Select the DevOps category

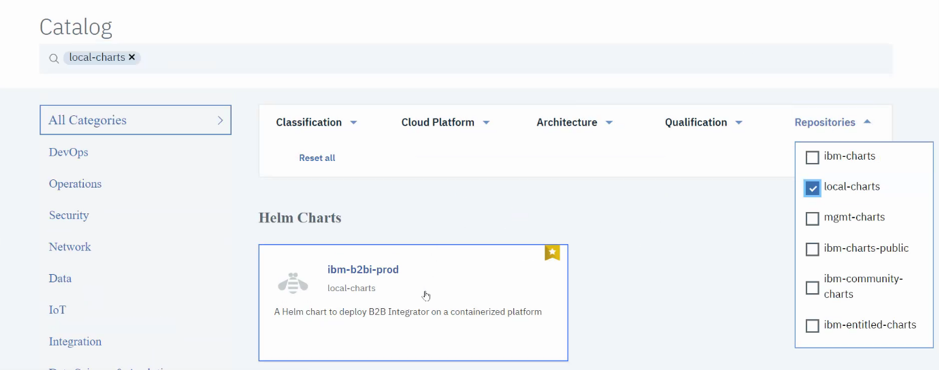click(68, 152)
